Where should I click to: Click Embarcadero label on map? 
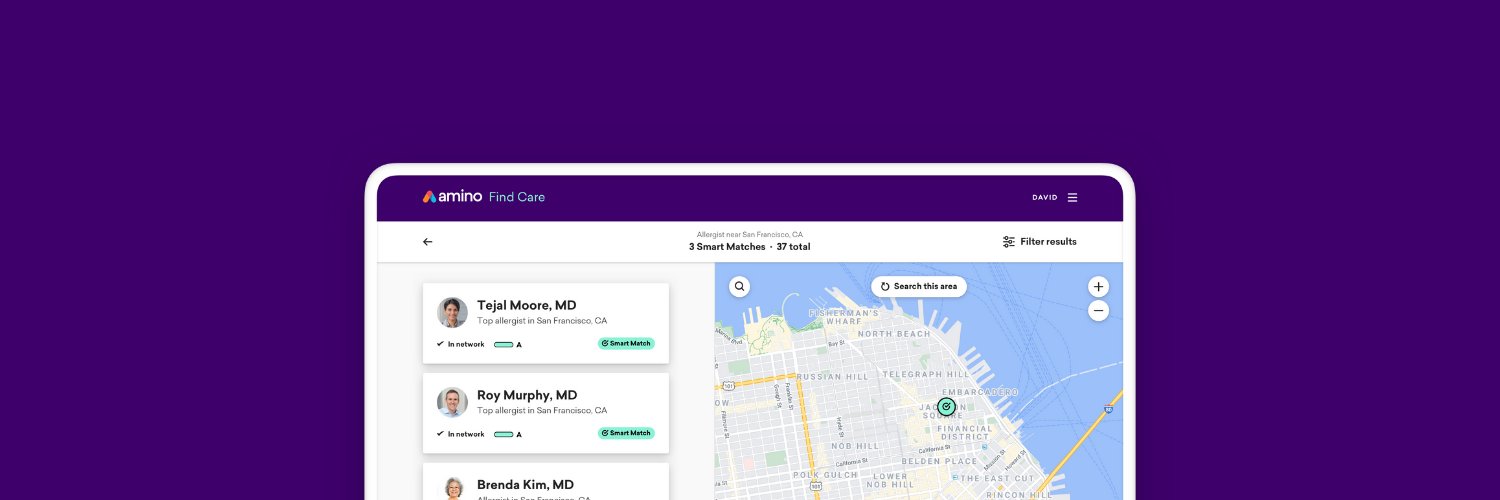point(981,392)
